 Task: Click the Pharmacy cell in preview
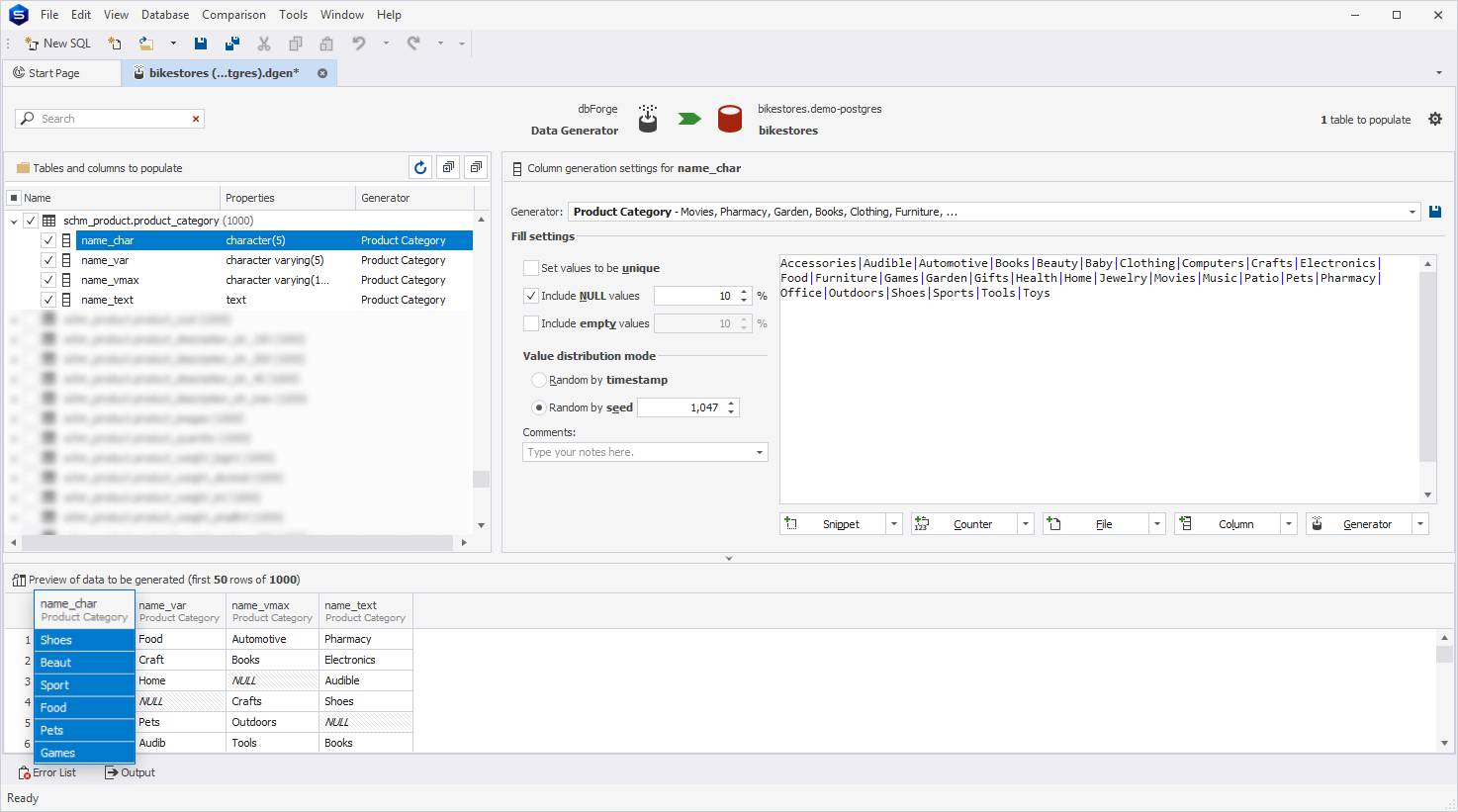(x=365, y=639)
